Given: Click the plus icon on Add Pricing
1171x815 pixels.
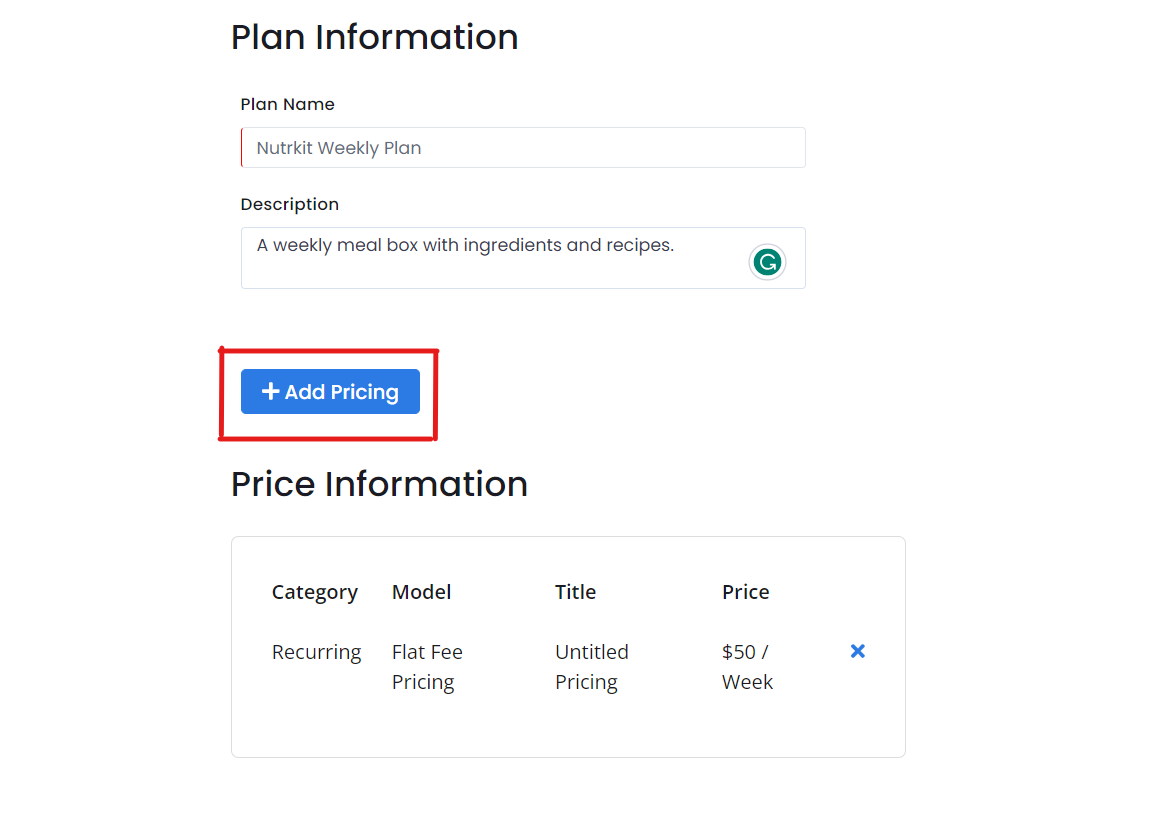Looking at the screenshot, I should coord(270,391).
